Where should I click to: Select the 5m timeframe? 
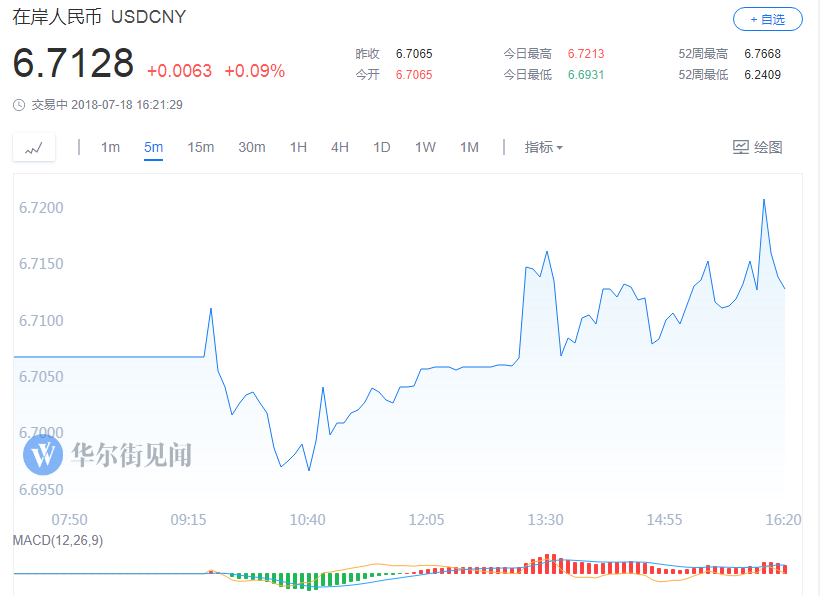pos(153,147)
